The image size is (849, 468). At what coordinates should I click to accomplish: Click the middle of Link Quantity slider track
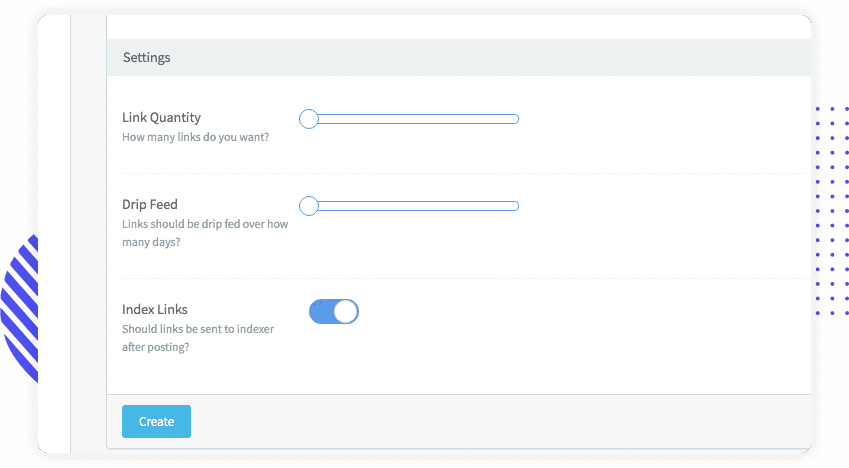(414, 119)
